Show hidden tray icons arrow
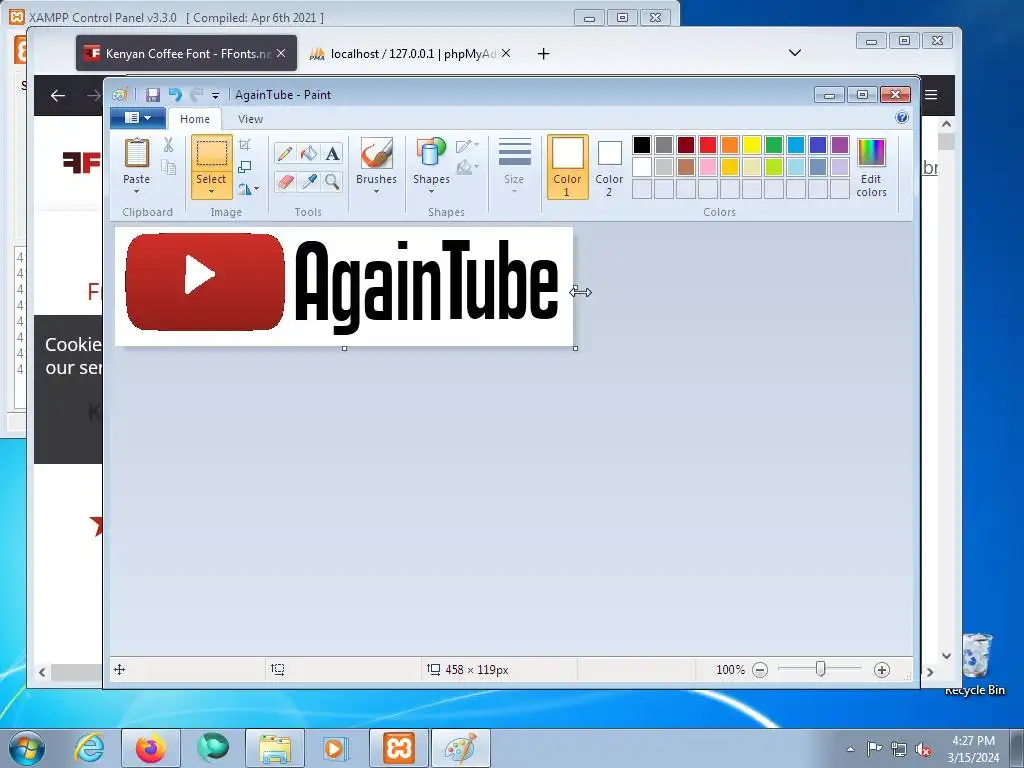1024x768 pixels. coord(850,749)
